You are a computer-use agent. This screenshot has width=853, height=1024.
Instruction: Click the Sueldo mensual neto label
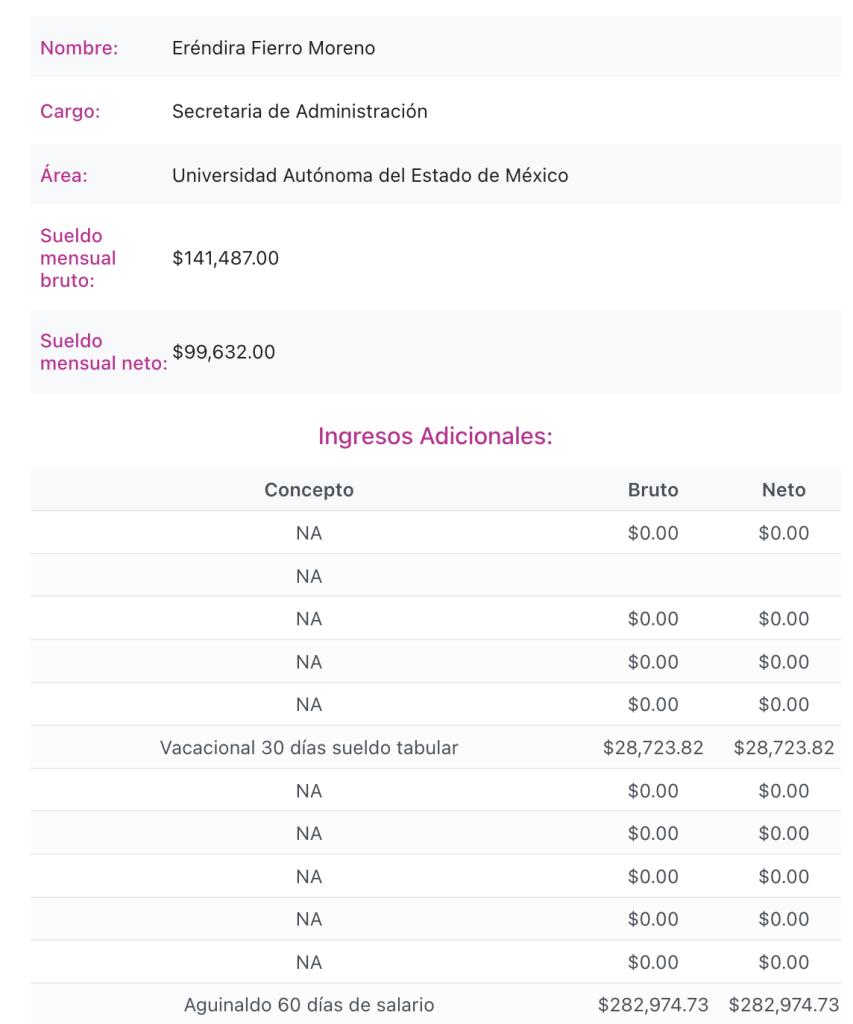[x=103, y=352]
